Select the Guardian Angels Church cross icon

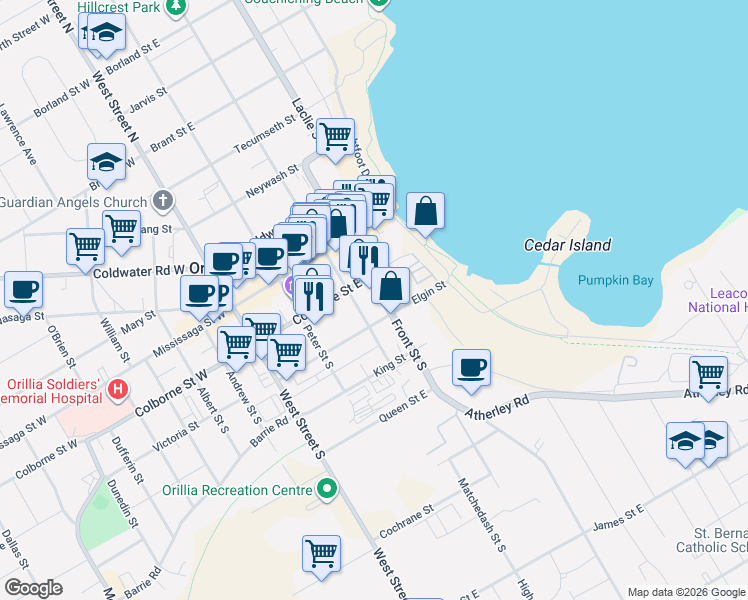pos(163,200)
